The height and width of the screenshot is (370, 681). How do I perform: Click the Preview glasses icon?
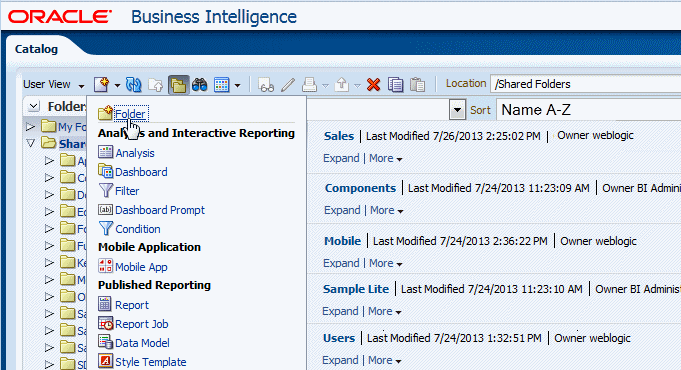coord(266,85)
